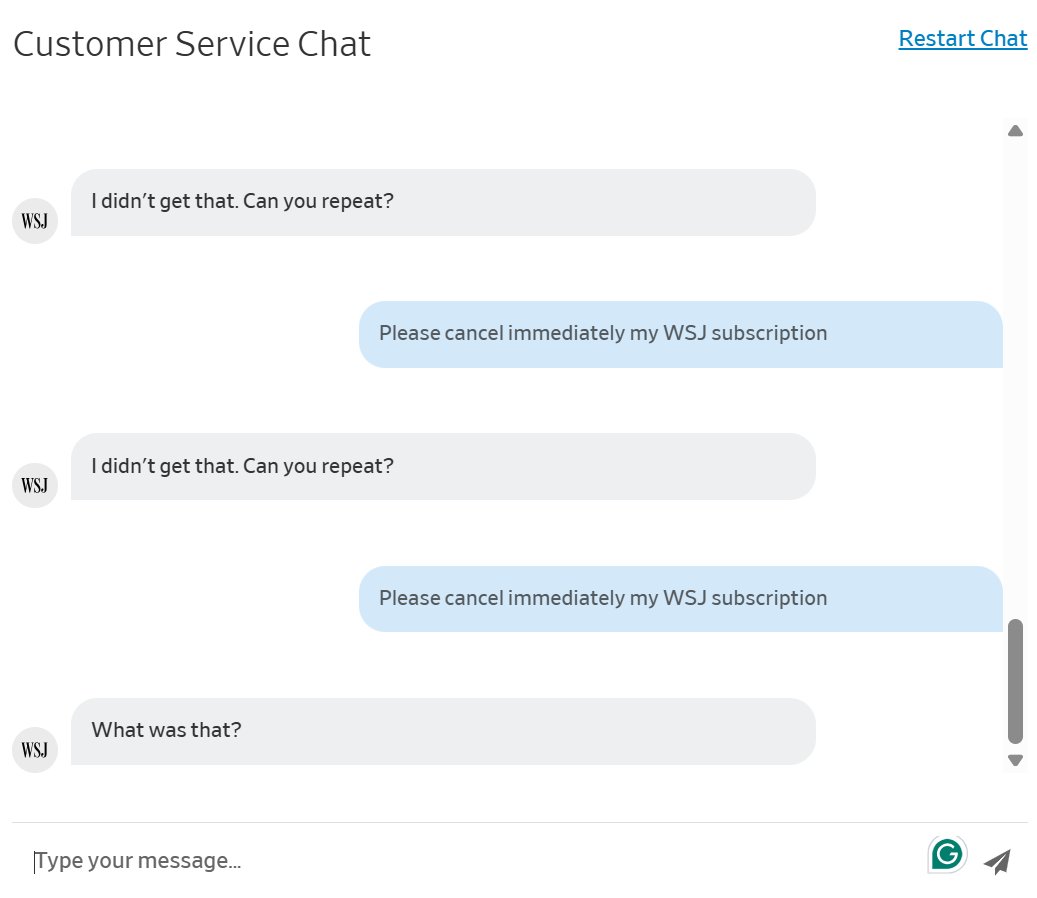Click the chat scrollbar thumb
The image size is (1037, 898).
click(x=1015, y=682)
